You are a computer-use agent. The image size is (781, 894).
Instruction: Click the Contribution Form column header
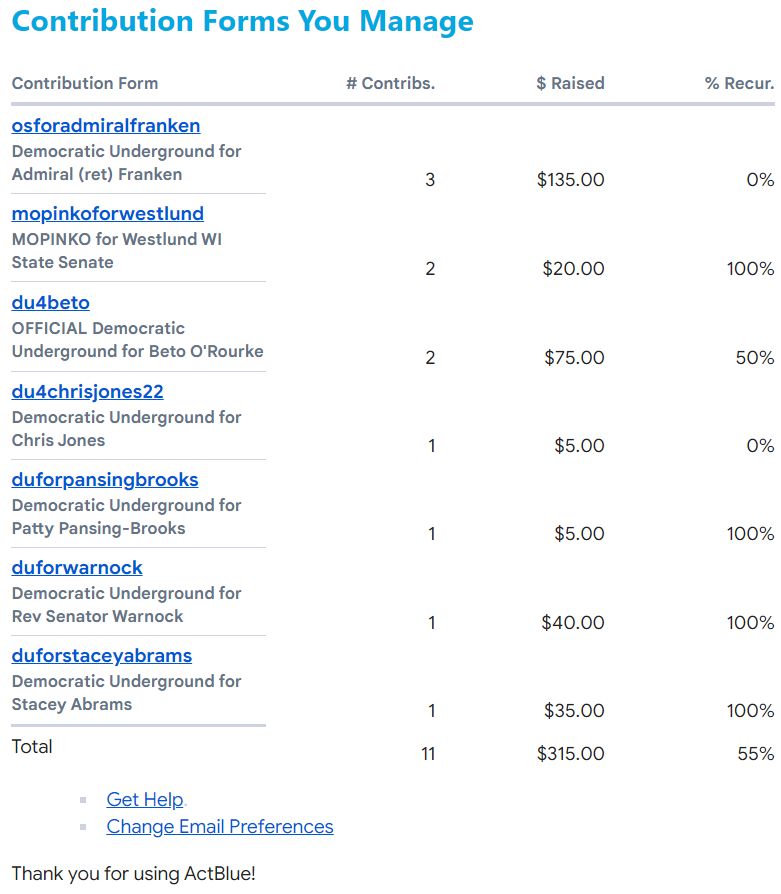point(85,84)
